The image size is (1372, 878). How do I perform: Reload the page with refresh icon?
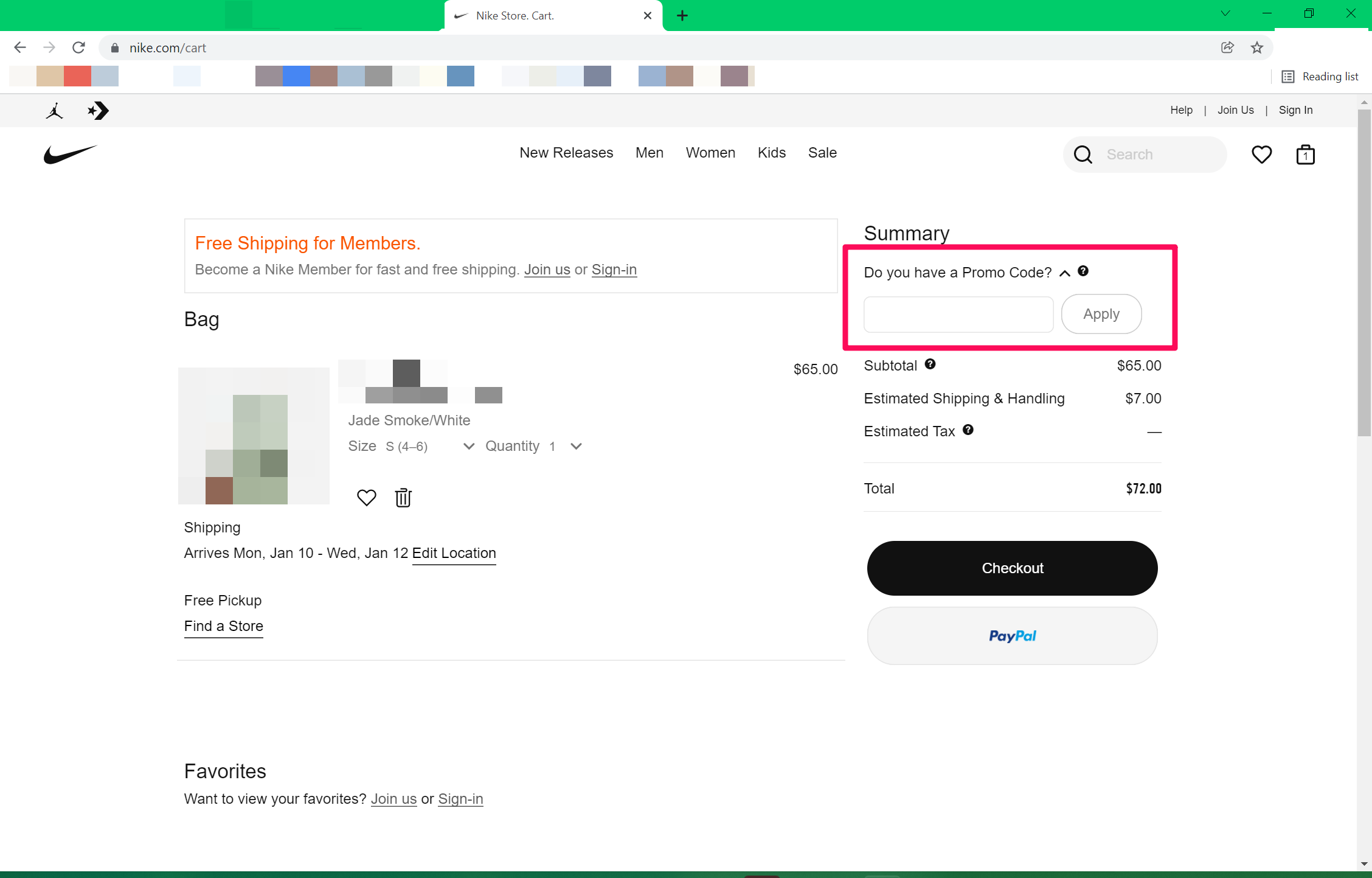click(x=78, y=47)
